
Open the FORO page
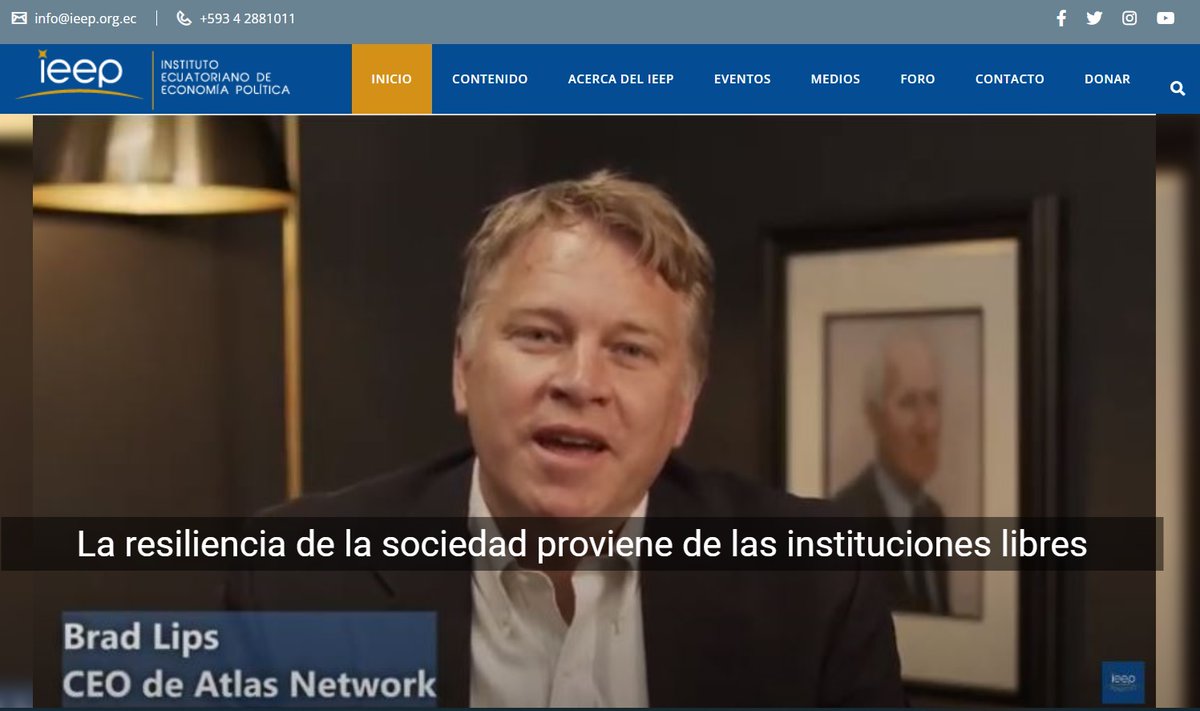917,79
